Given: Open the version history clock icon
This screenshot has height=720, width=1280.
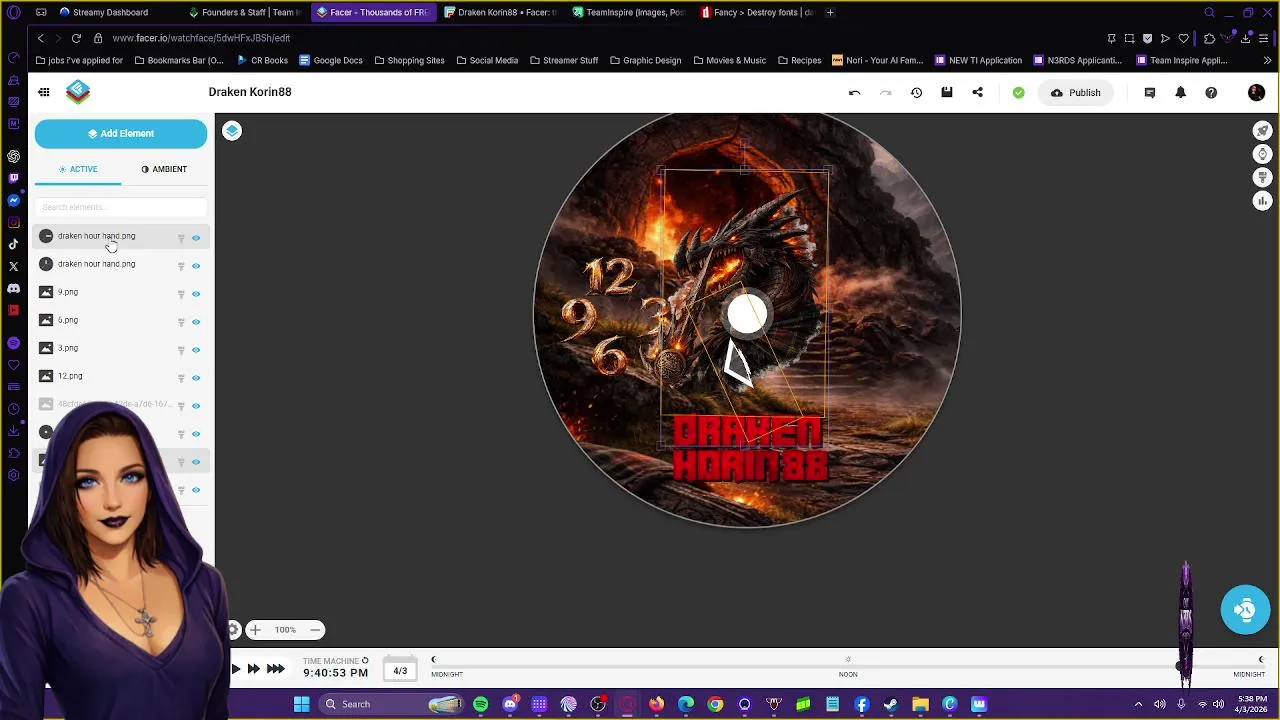Looking at the screenshot, I should (x=916, y=93).
